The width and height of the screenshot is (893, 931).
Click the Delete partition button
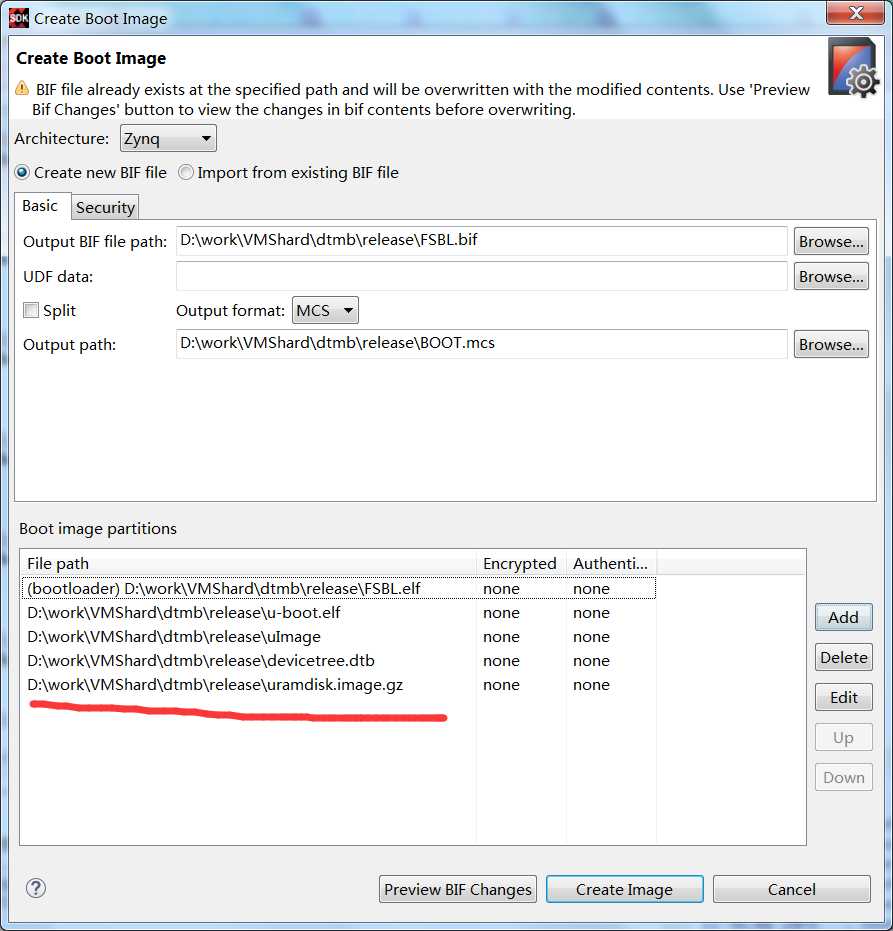pyautogui.click(x=843, y=657)
